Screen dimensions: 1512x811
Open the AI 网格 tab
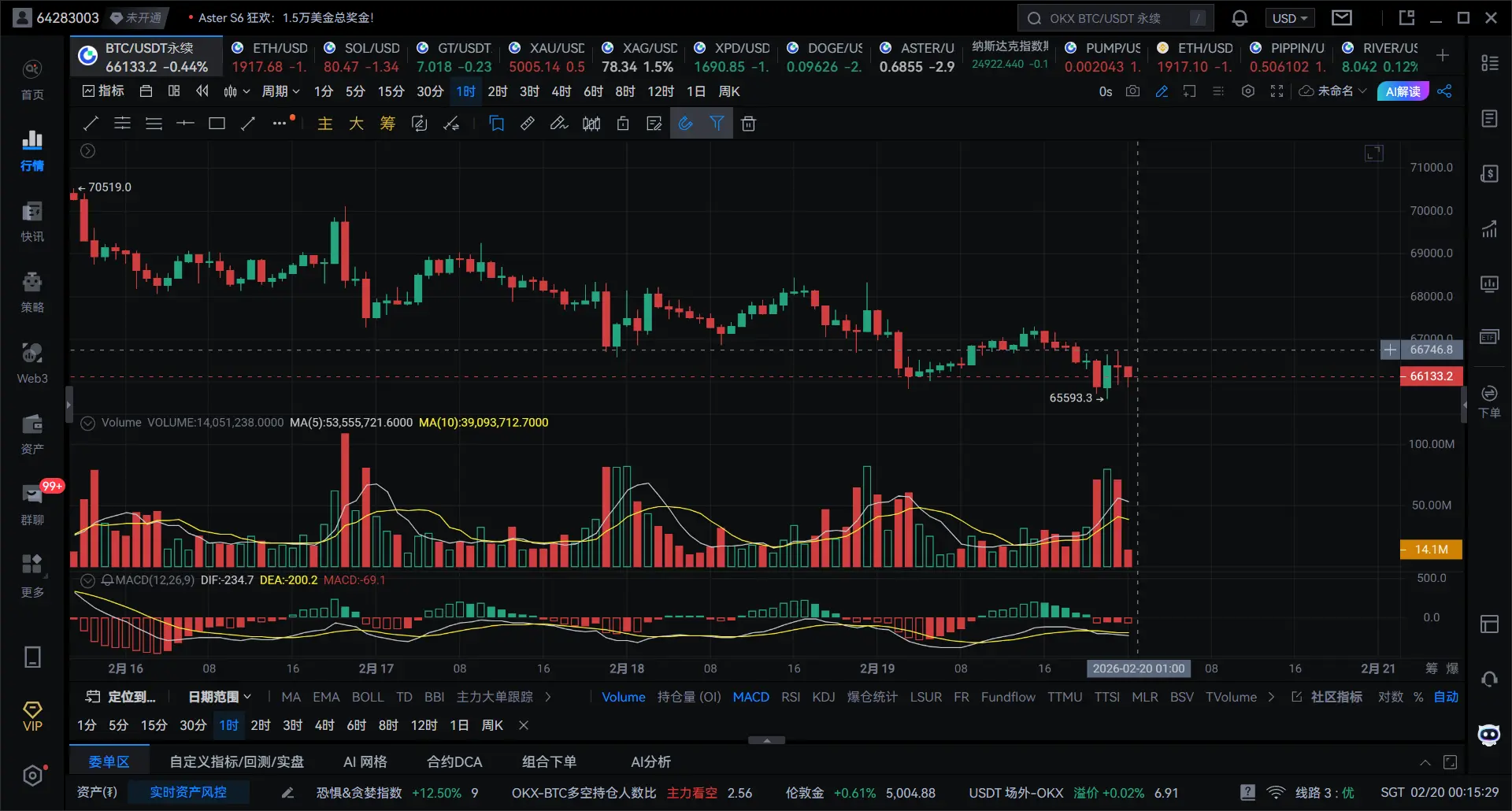pos(365,761)
